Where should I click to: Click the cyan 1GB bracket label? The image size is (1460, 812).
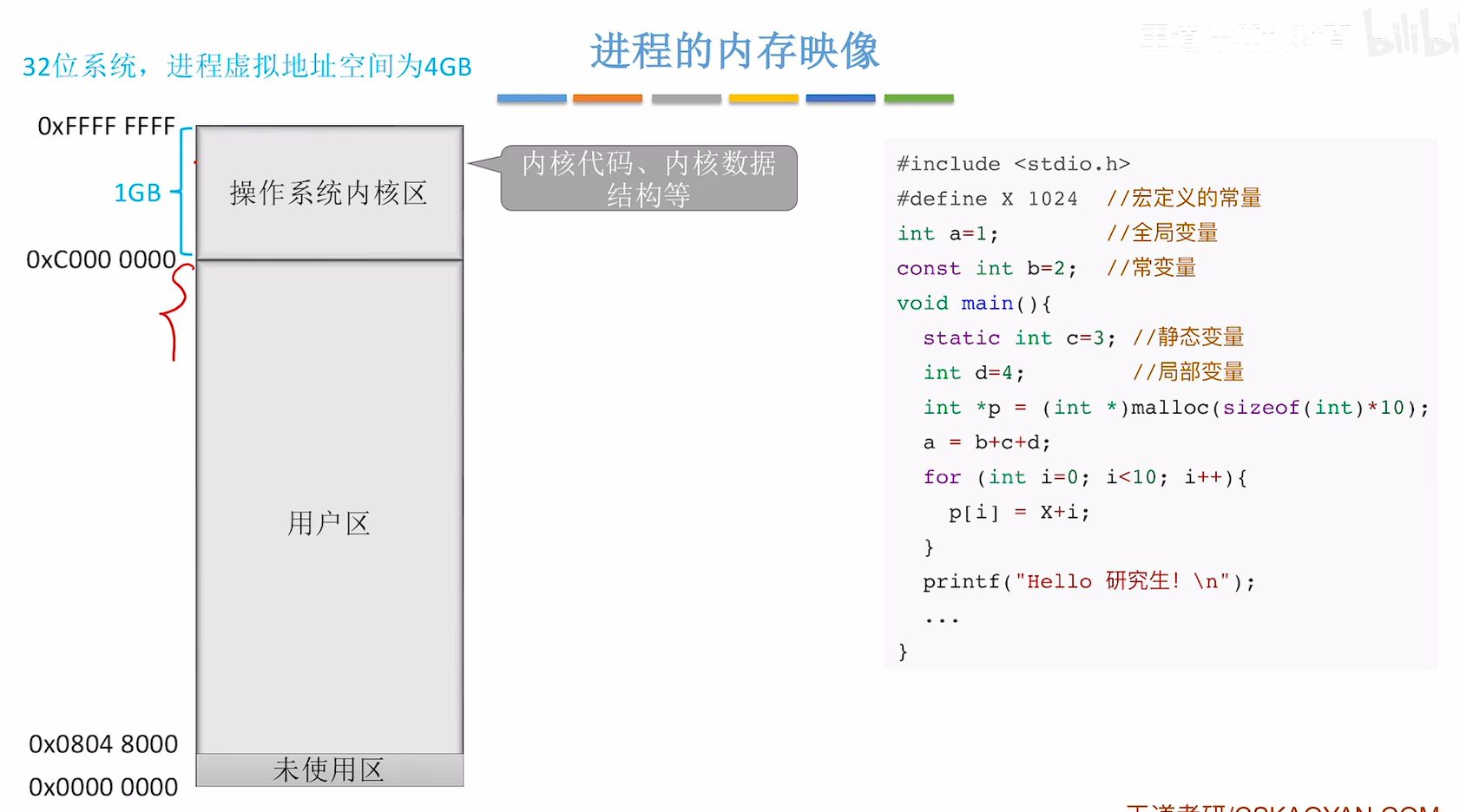point(137,193)
